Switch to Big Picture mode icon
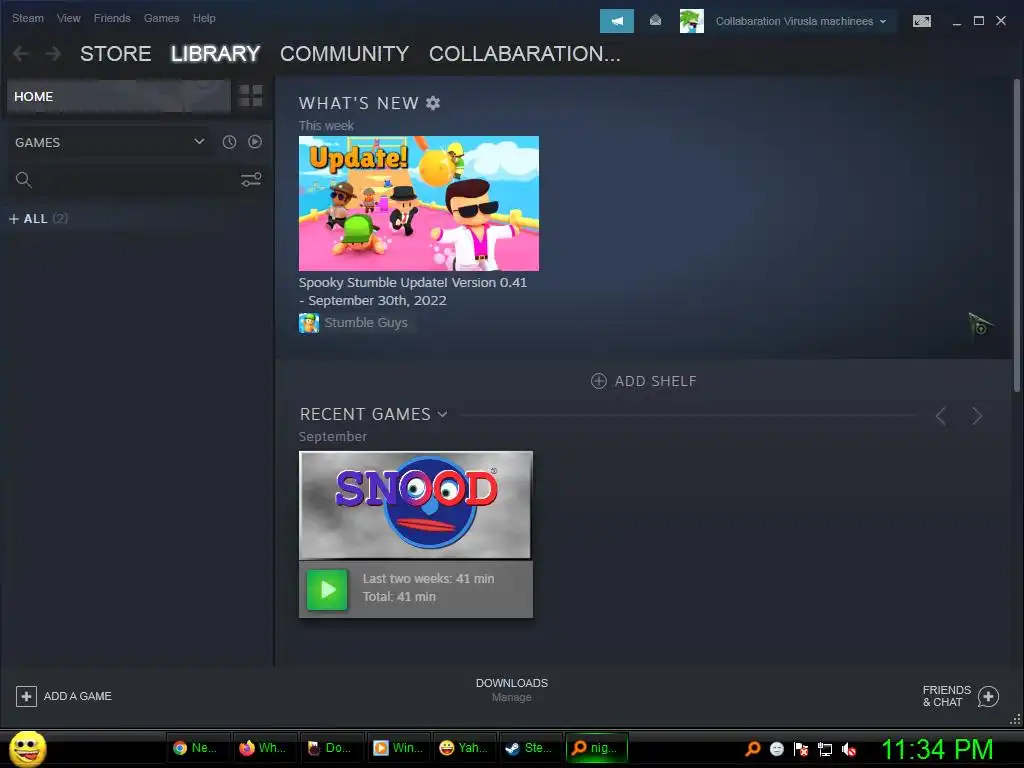Viewport: 1024px width, 768px height. 921,21
